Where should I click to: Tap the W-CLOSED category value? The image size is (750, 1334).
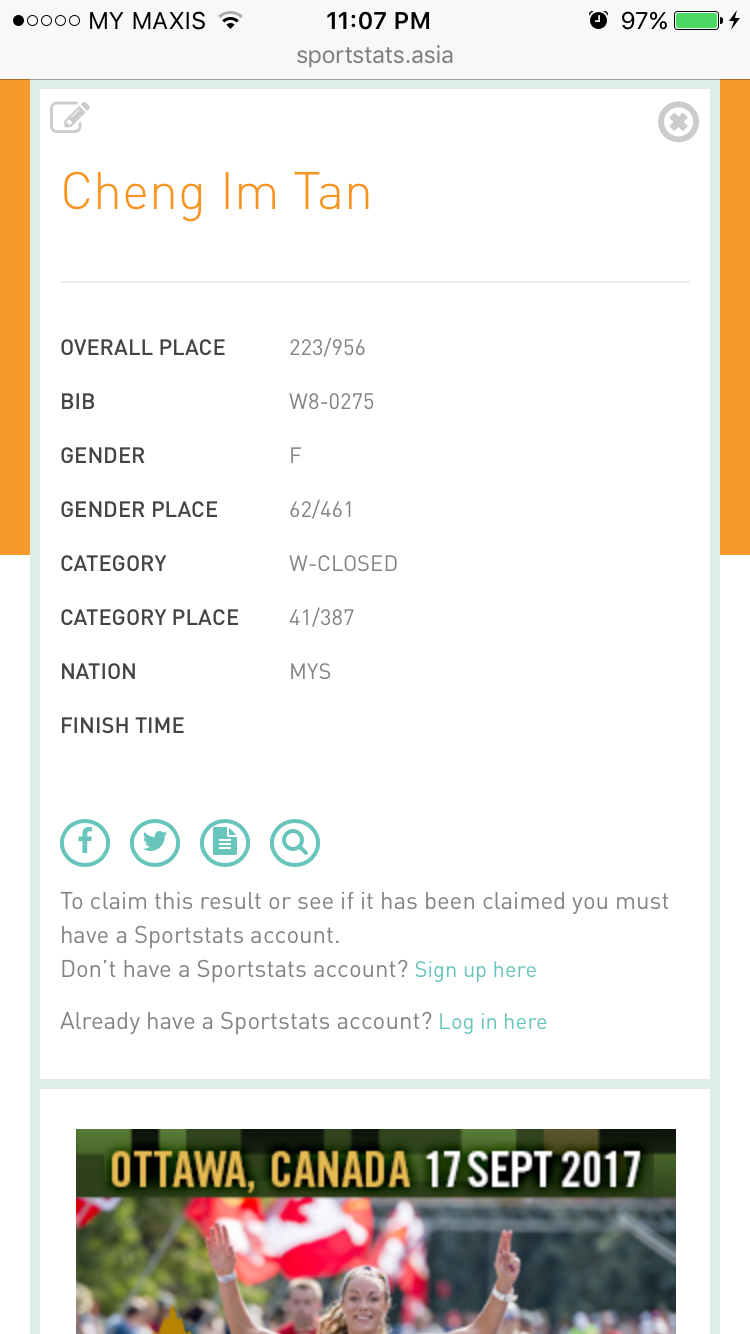tap(343, 564)
